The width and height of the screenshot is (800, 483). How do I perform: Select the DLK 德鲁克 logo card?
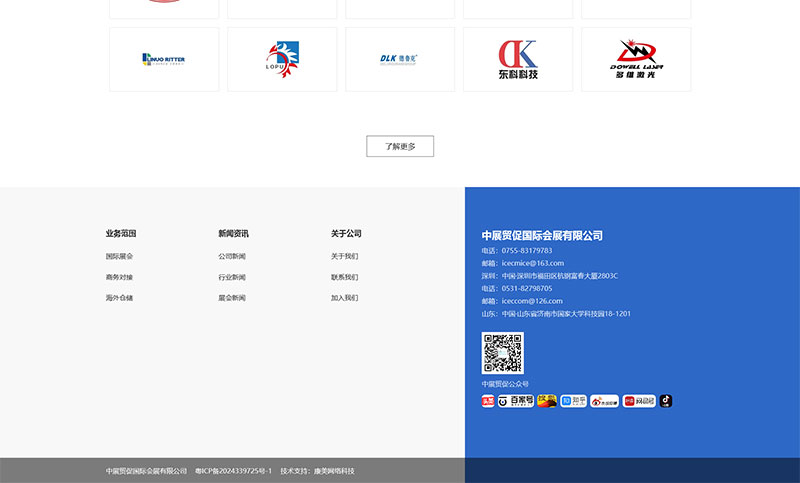point(400,59)
